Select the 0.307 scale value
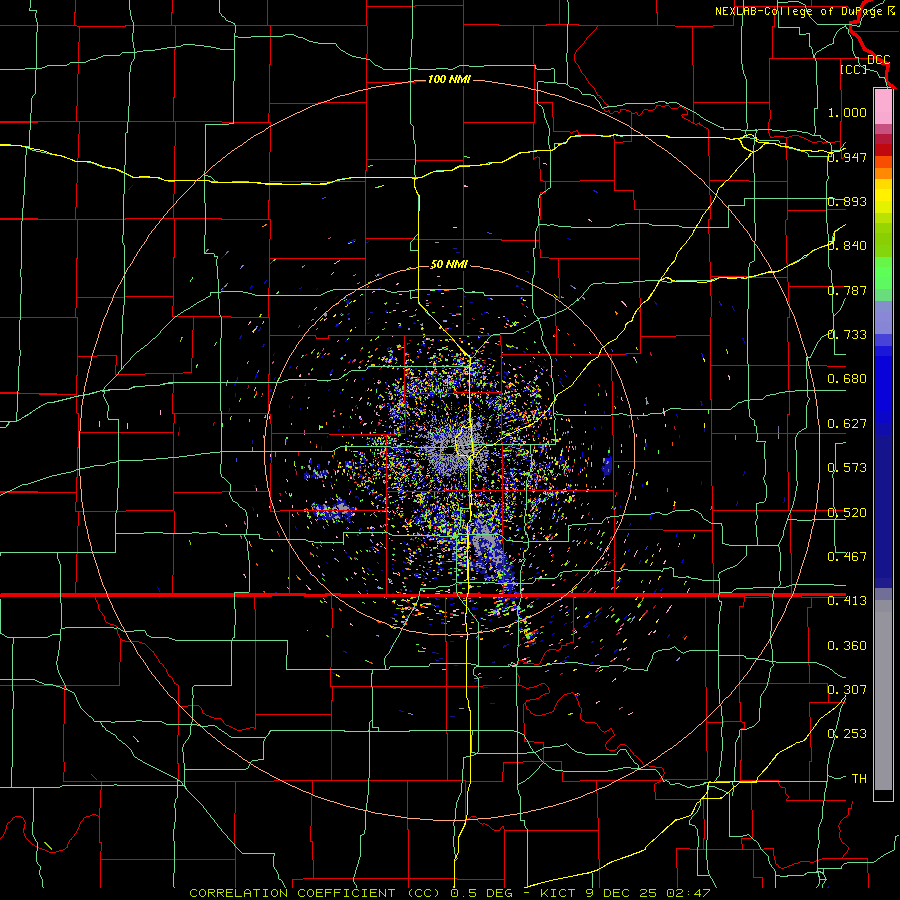900x900 pixels. pyautogui.click(x=847, y=690)
